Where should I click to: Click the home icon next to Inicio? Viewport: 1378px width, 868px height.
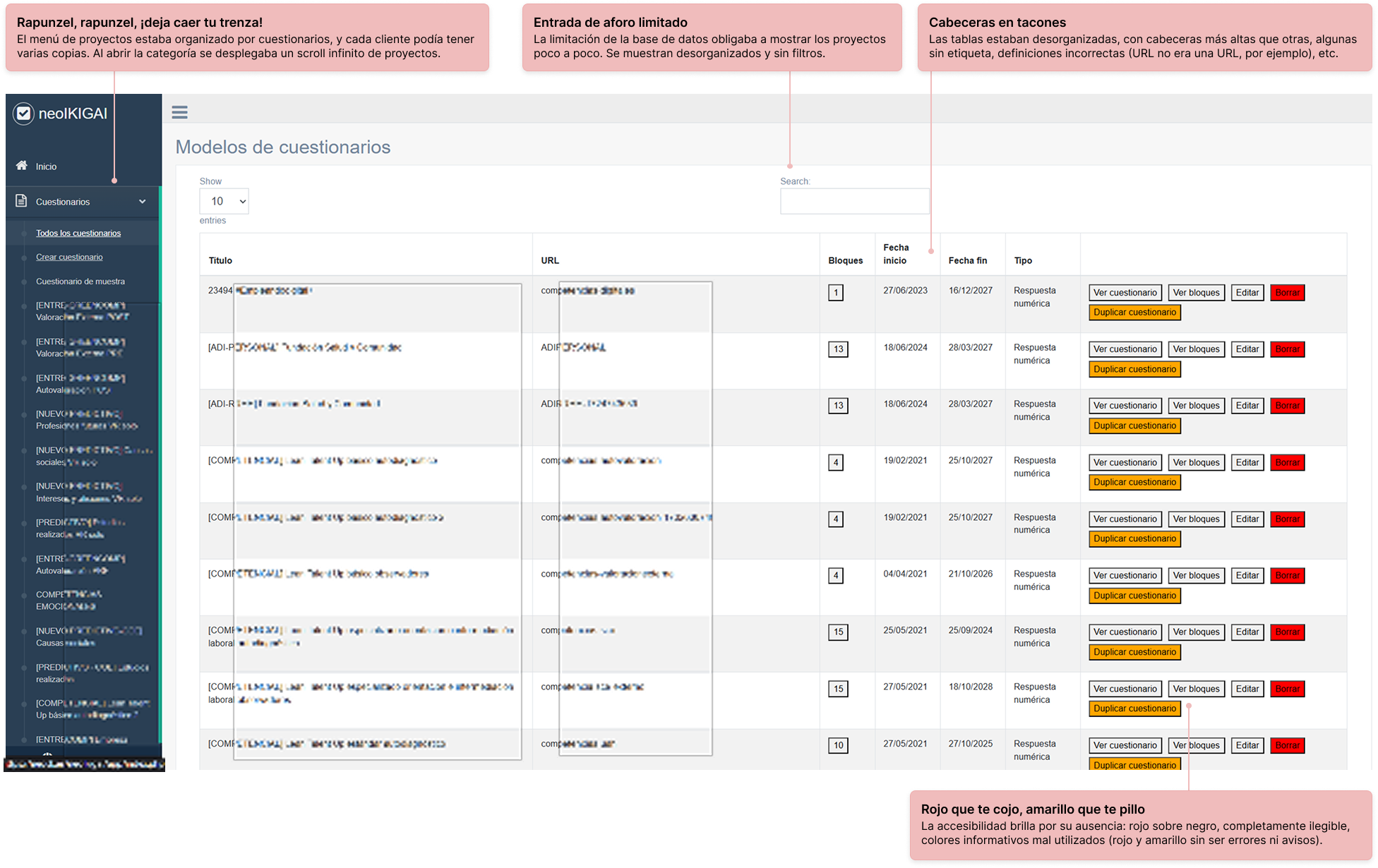coord(20,165)
